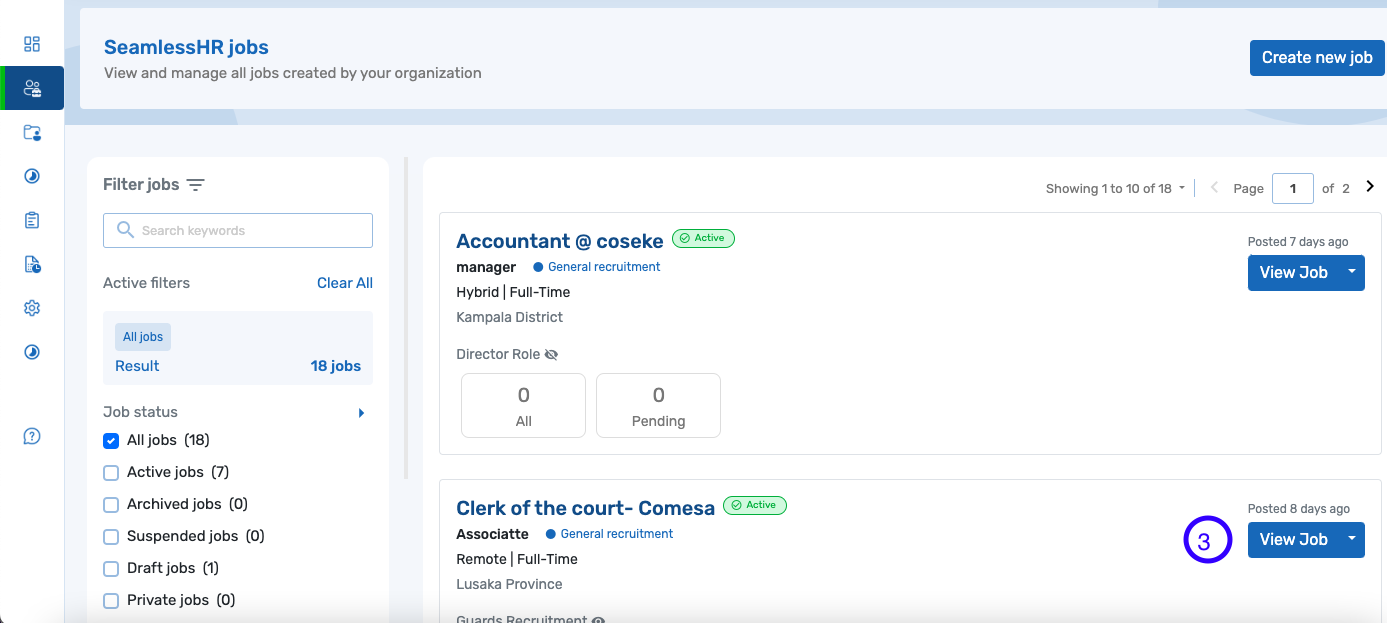Click the clipboard icon in sidebar

pyautogui.click(x=32, y=220)
